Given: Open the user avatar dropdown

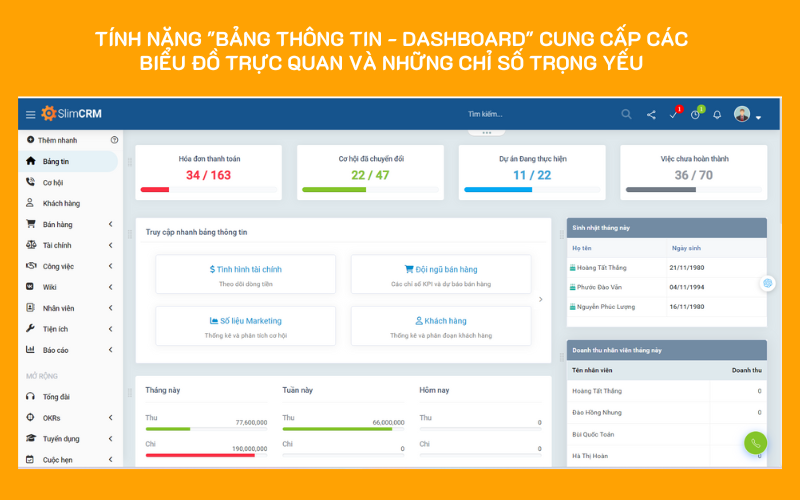Looking at the screenshot, I should click(x=746, y=114).
